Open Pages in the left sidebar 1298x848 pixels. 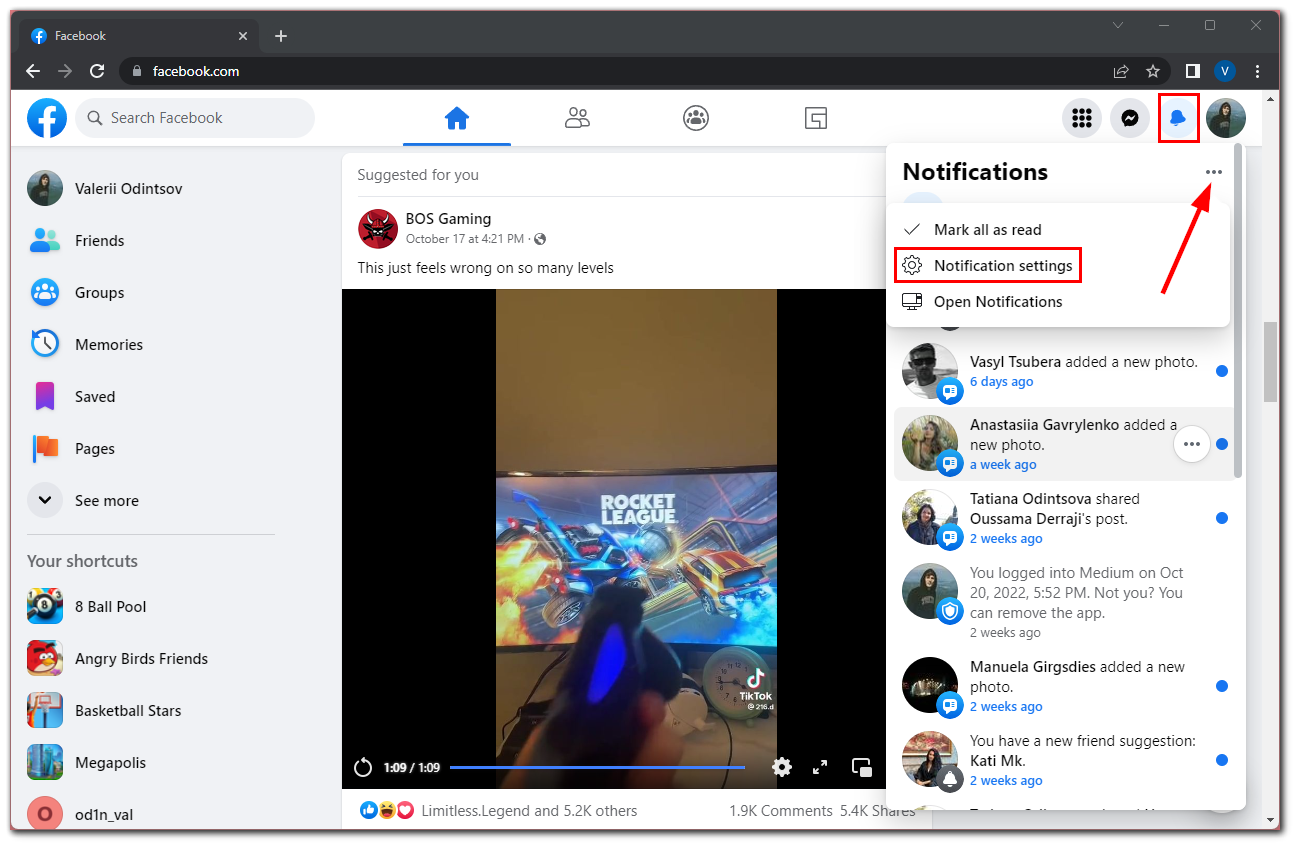[150, 448]
